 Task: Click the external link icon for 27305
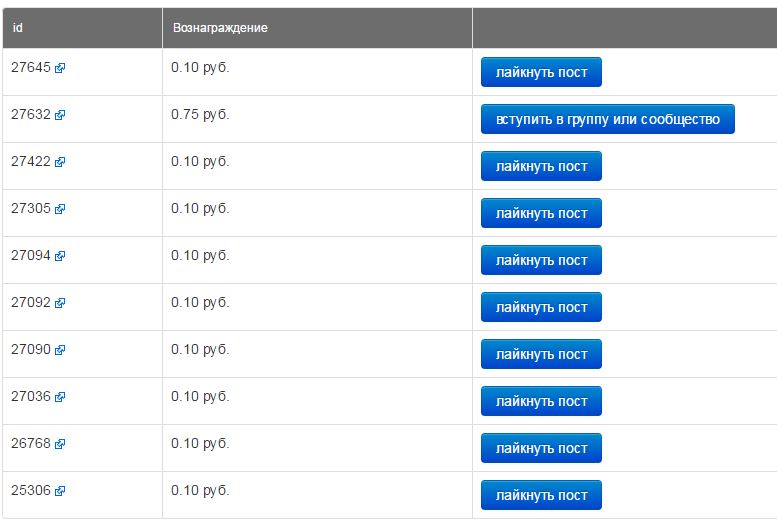click(x=60, y=209)
